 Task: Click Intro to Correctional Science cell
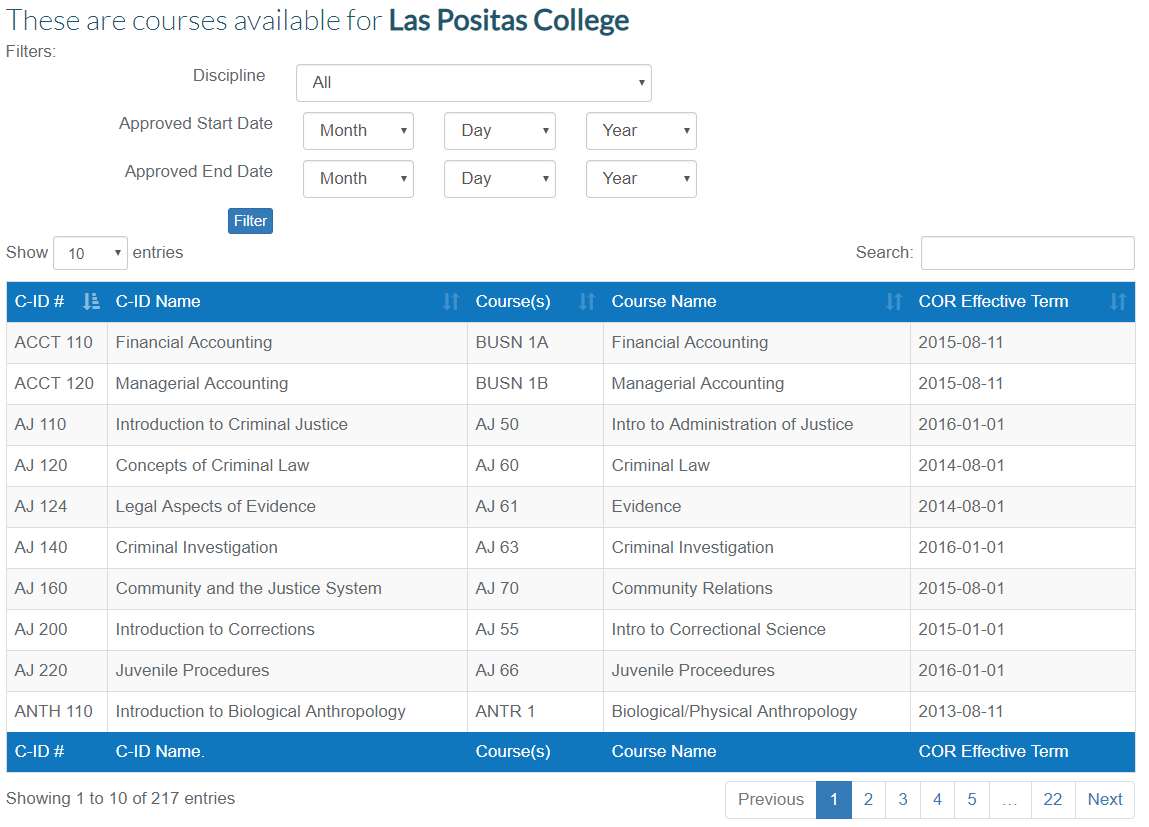pos(757,630)
